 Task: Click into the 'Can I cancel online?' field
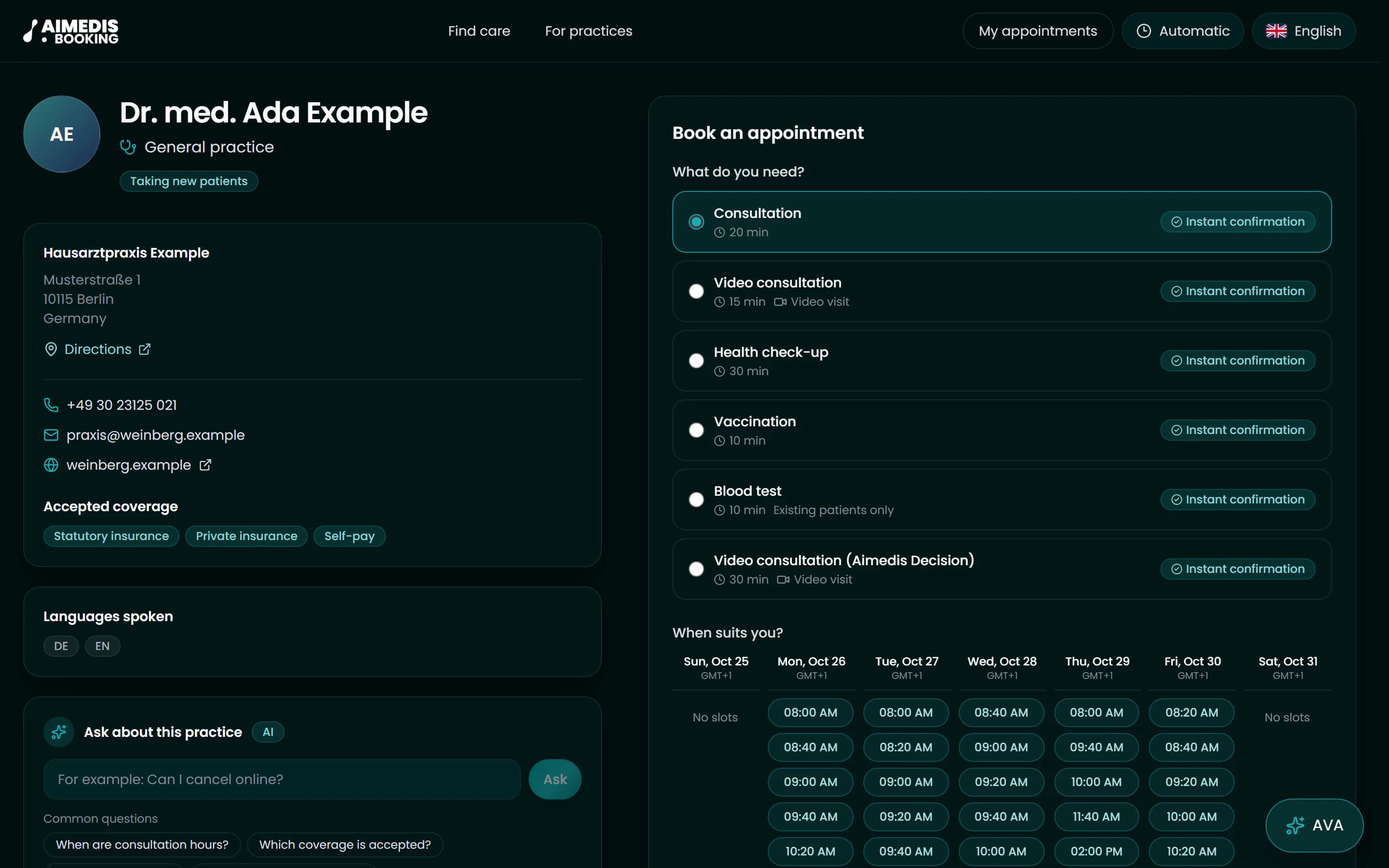(x=282, y=779)
